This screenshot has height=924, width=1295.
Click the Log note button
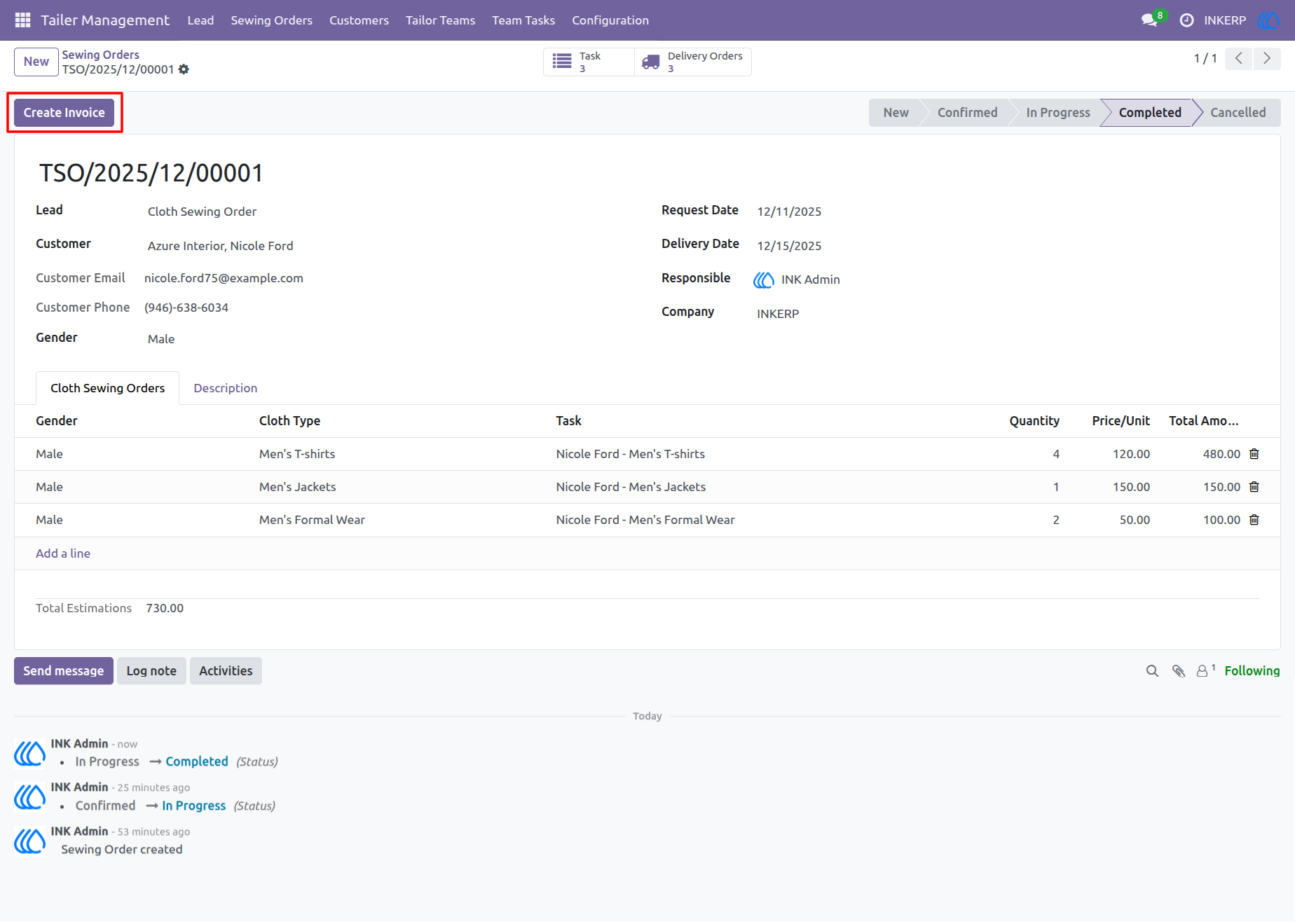point(151,671)
